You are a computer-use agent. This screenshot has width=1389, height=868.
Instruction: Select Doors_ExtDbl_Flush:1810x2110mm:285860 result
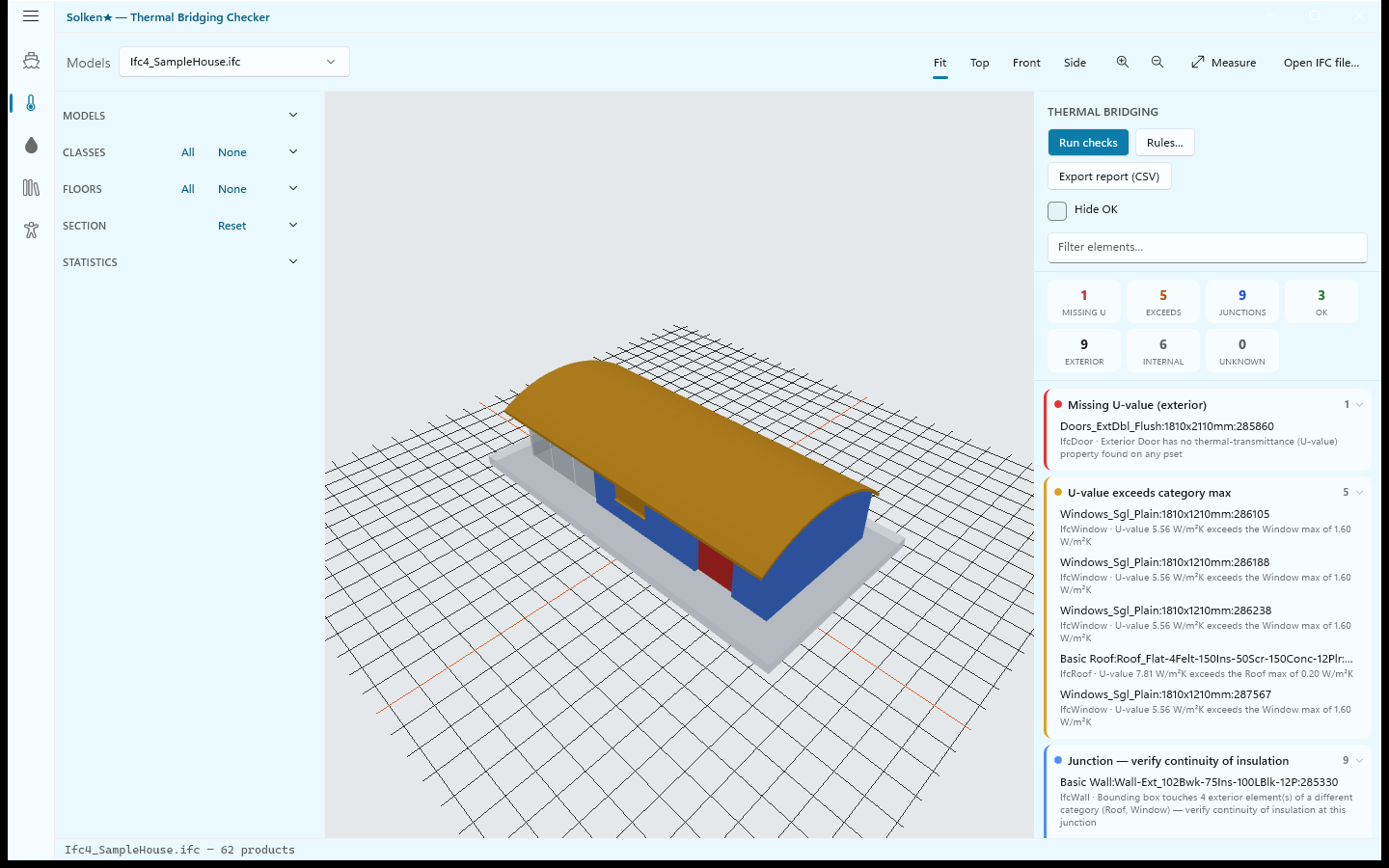1209,439
